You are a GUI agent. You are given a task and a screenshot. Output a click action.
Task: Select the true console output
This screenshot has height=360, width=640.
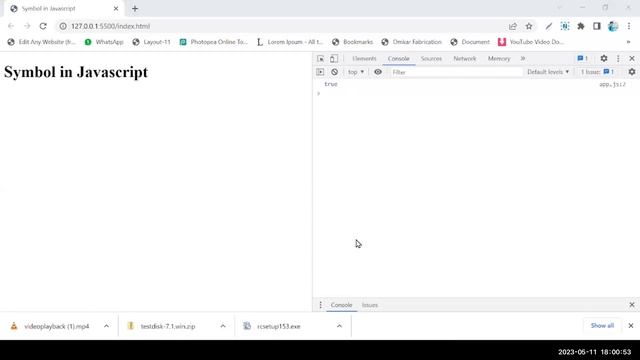coord(331,84)
